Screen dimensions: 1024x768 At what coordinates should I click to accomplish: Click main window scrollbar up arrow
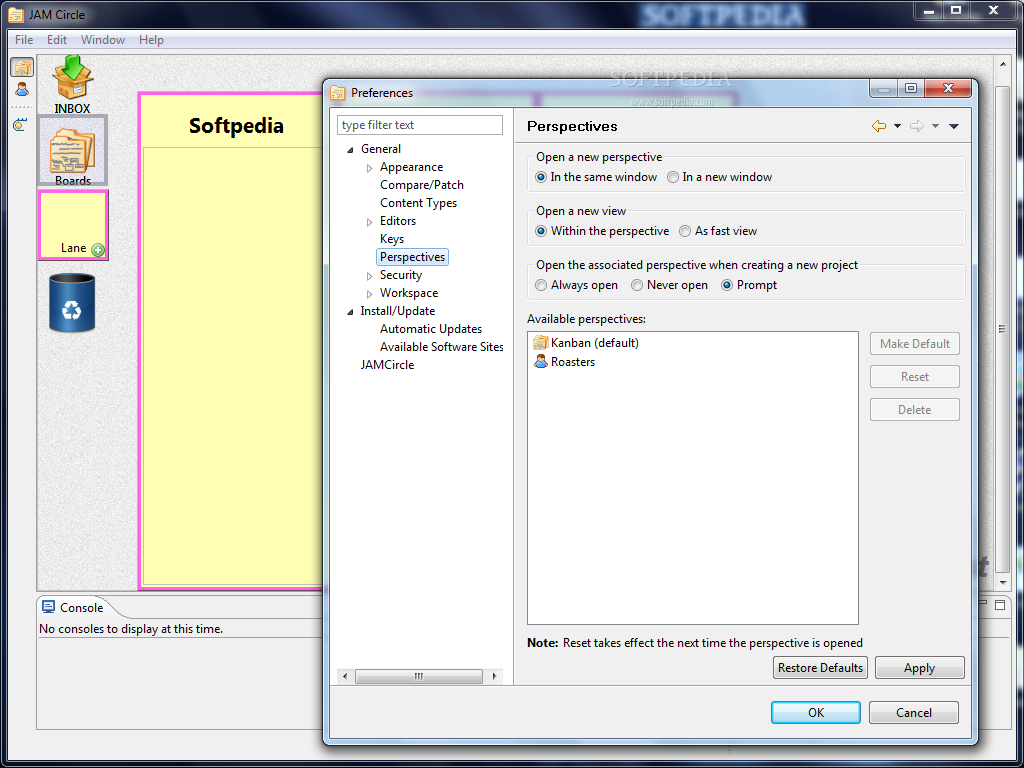point(1003,64)
